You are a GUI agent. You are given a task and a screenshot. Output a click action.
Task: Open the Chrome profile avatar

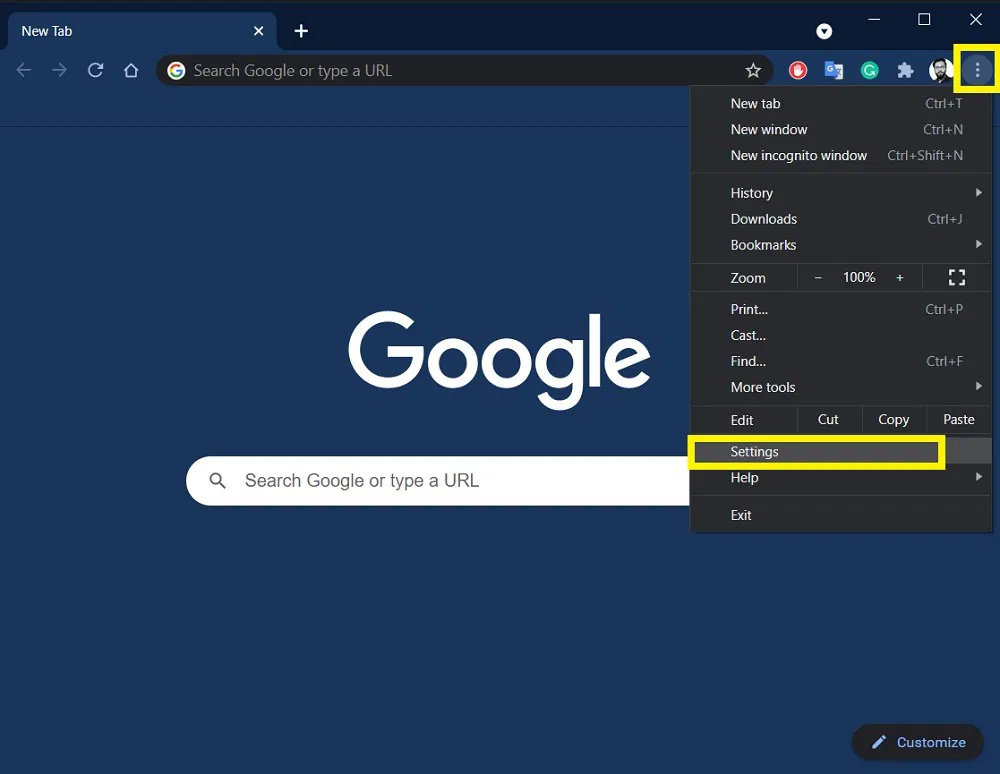pos(940,70)
